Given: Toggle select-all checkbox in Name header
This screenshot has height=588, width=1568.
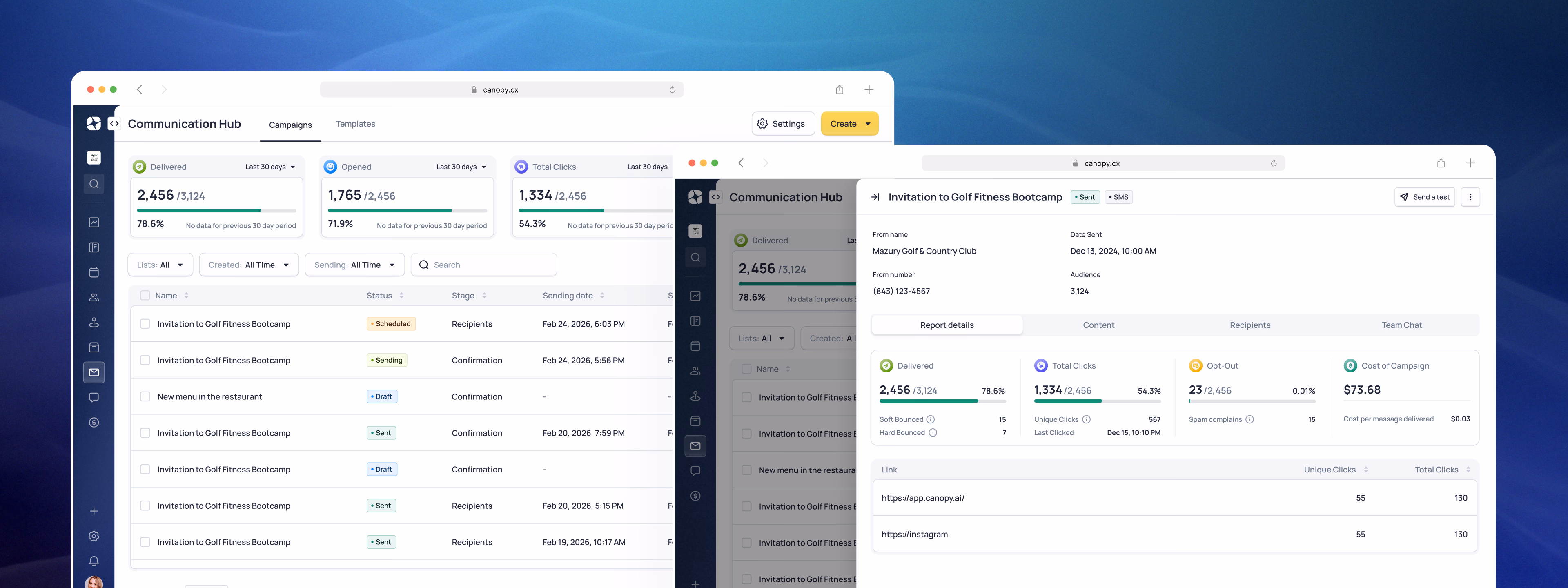Looking at the screenshot, I should coord(145,296).
